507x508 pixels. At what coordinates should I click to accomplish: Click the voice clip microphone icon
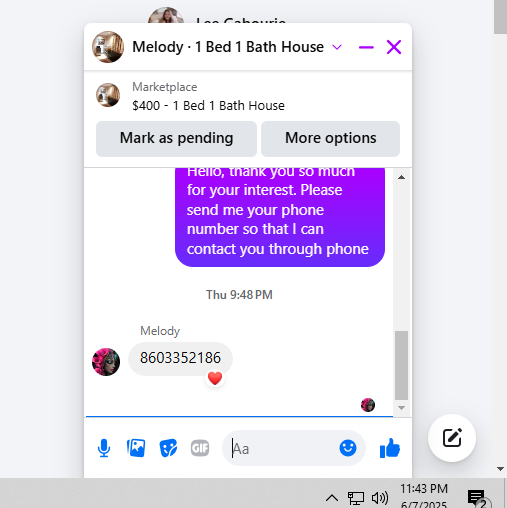point(104,448)
